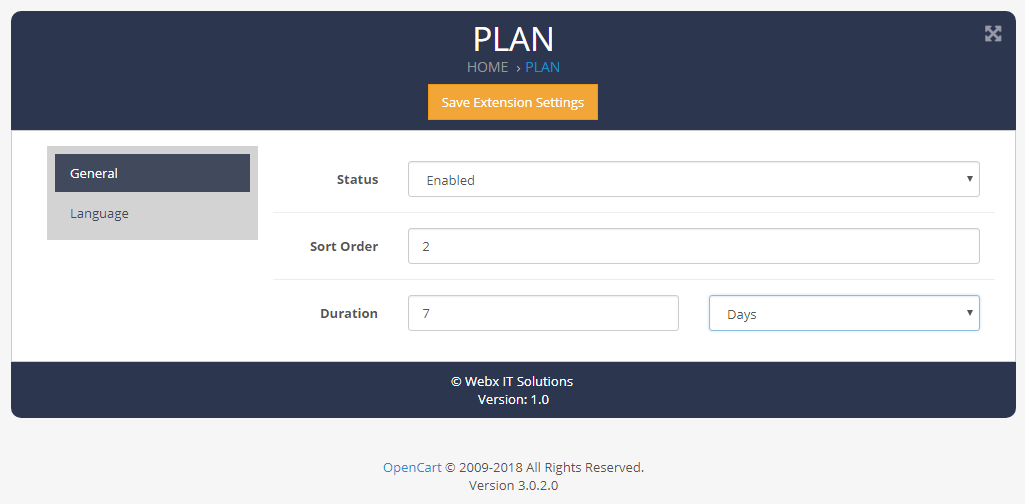Screen dimensions: 1025x504
Task: Click the breadcrumb chevron separator after HOME
Action: click(x=518, y=68)
